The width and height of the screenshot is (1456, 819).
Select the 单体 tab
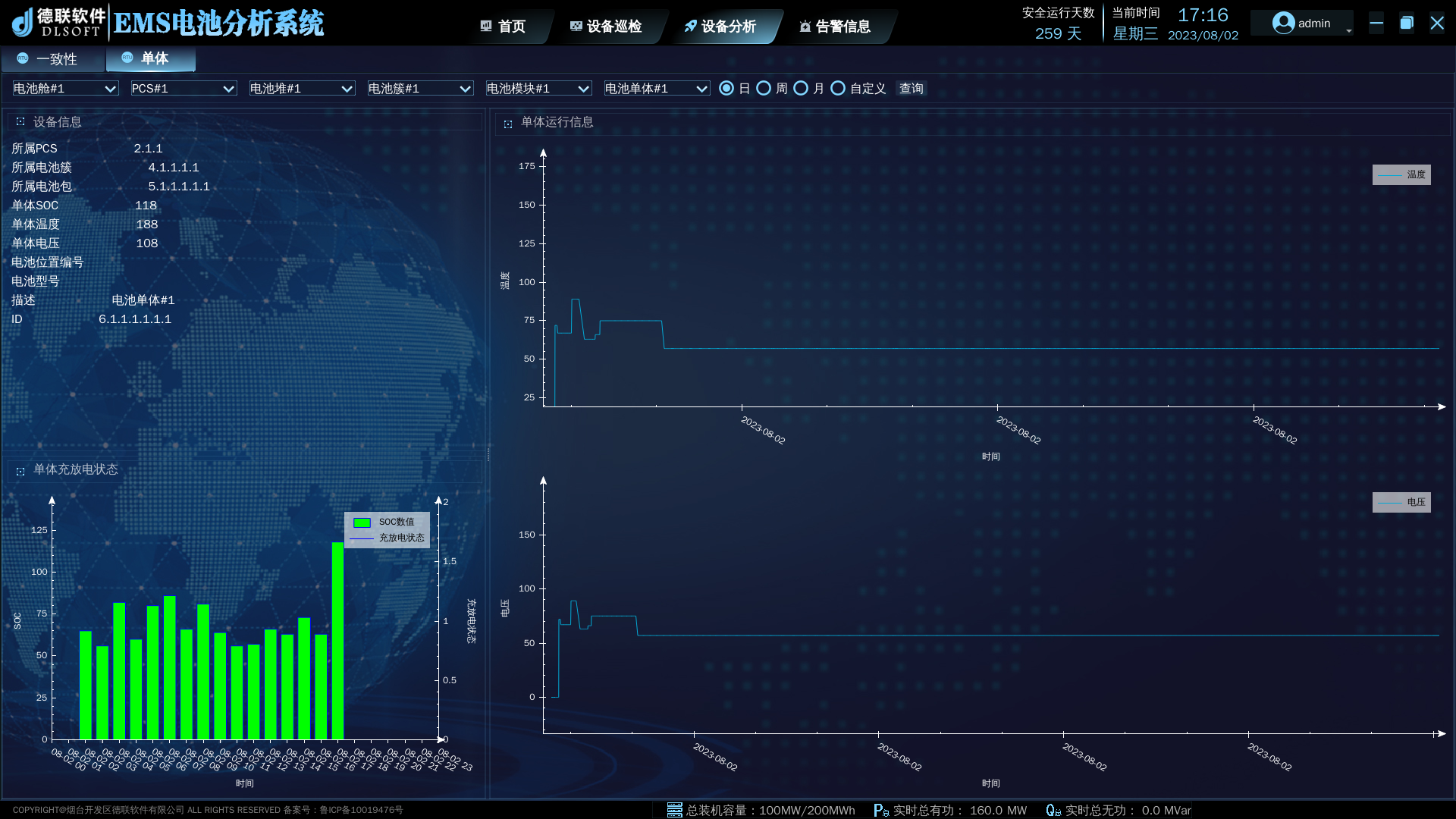coord(150,58)
